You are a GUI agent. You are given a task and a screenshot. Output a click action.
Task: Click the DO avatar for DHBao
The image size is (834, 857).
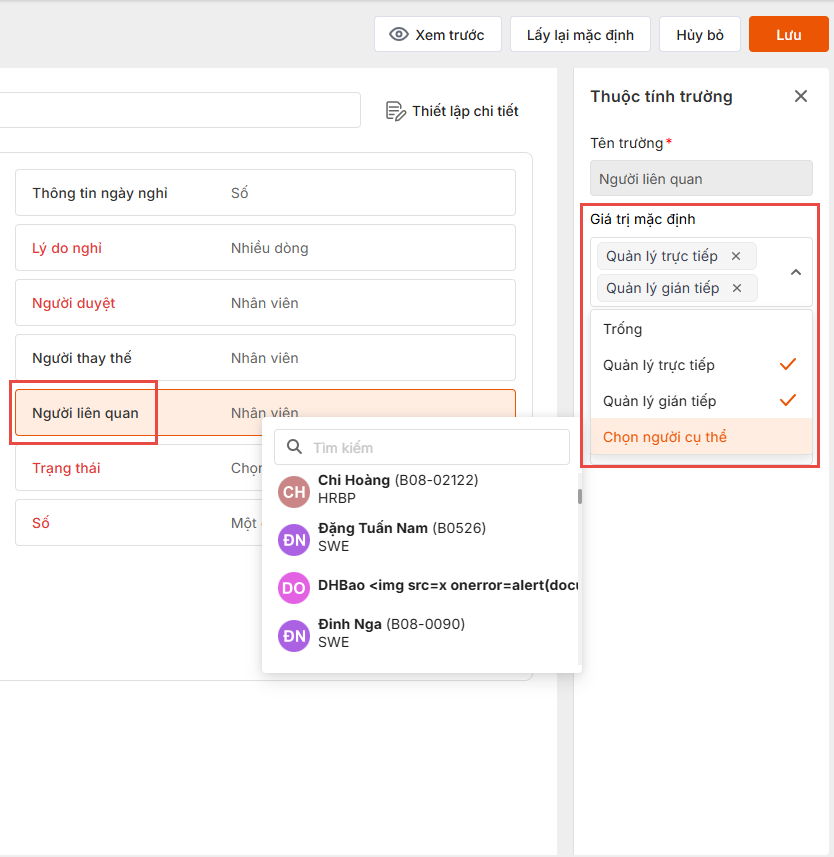tap(294, 587)
